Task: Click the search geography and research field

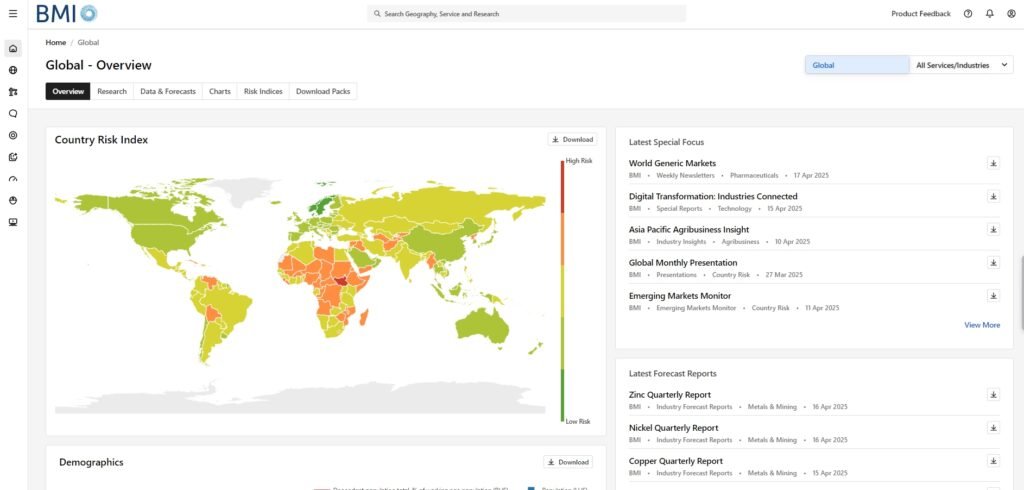Action: click(x=527, y=14)
